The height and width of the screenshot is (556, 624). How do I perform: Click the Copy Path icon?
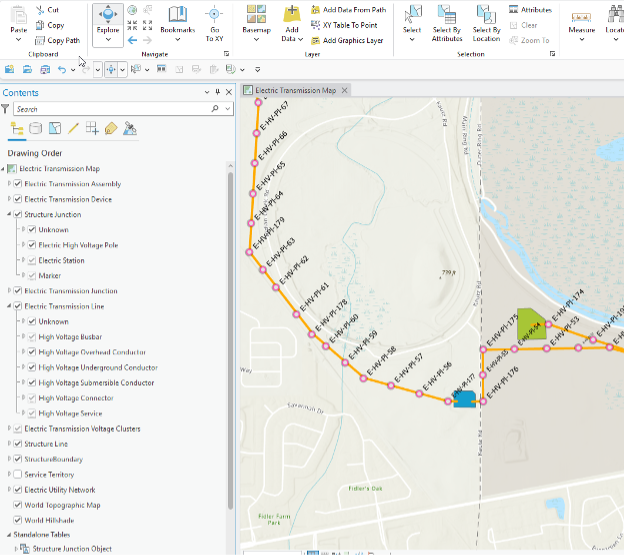coord(40,41)
